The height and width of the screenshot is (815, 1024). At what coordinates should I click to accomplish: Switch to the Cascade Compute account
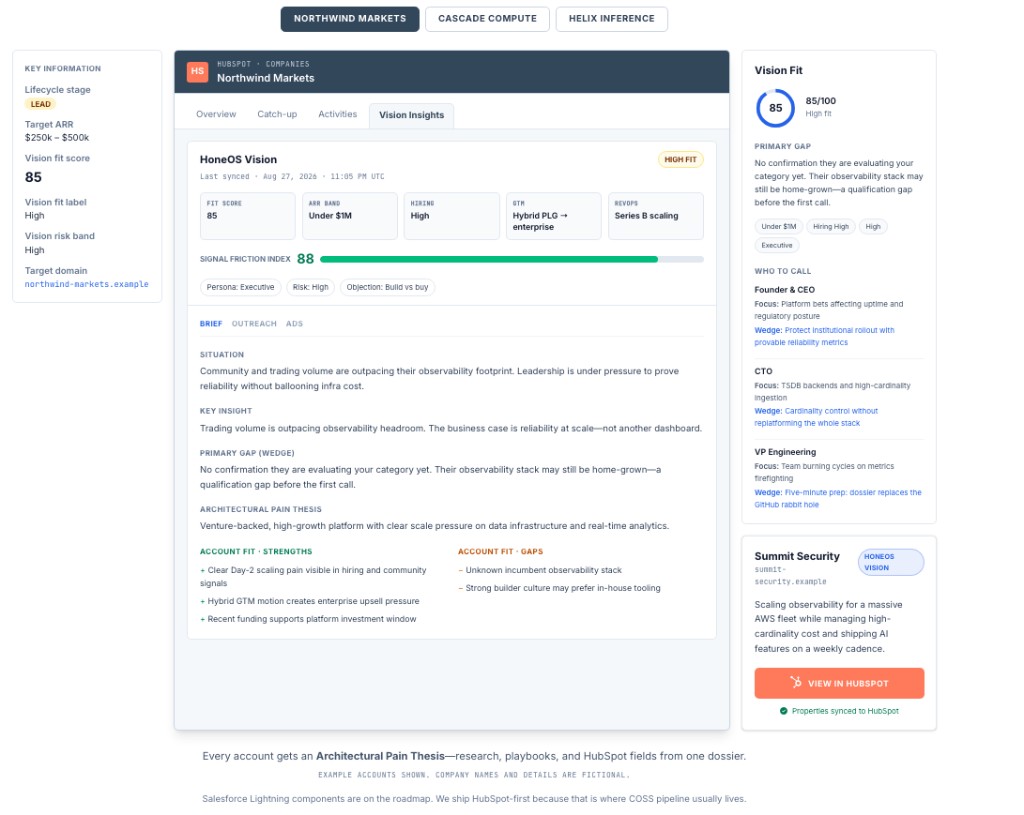pos(487,19)
